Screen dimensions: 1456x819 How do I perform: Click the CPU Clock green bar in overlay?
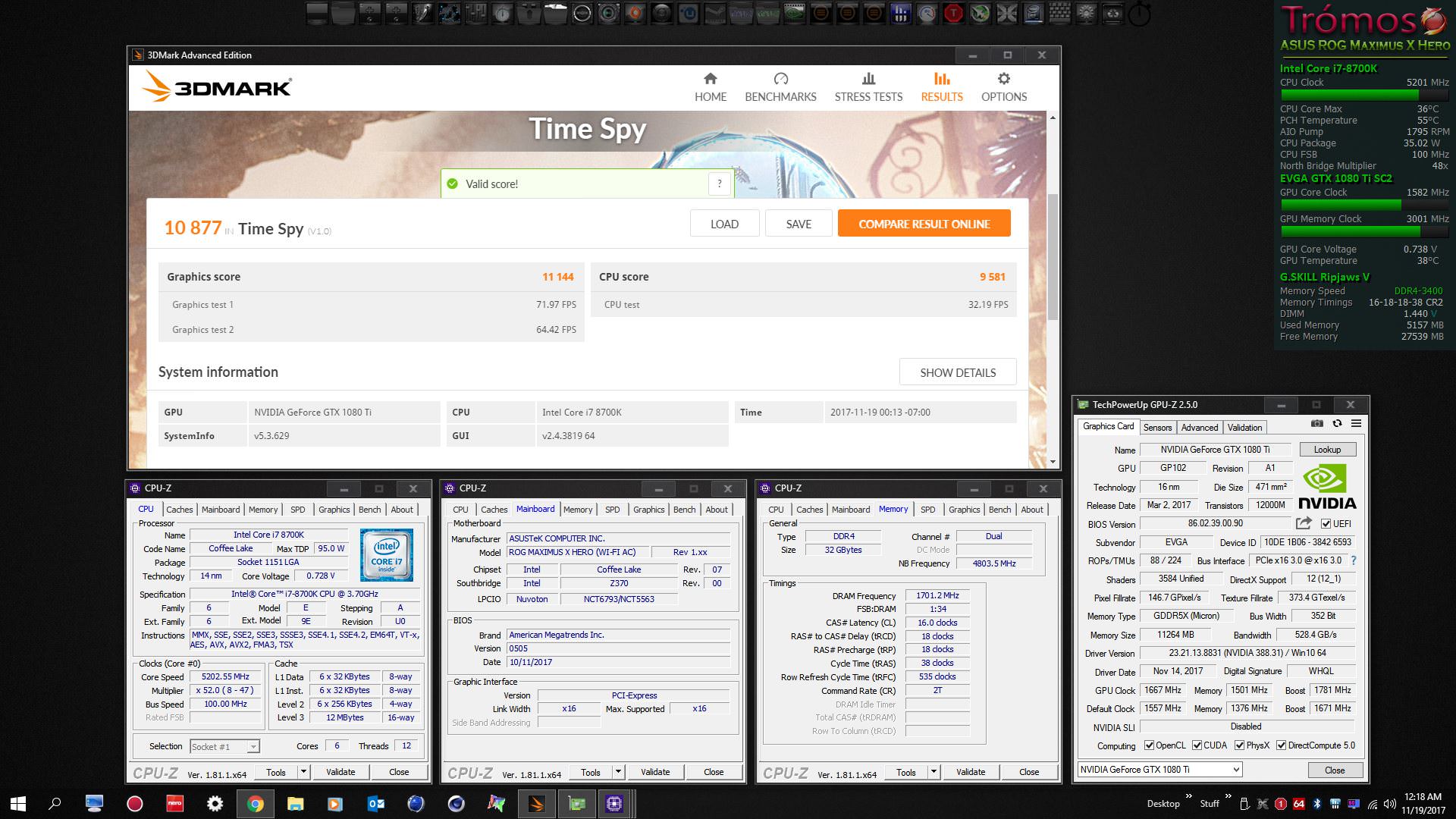(x=1364, y=95)
